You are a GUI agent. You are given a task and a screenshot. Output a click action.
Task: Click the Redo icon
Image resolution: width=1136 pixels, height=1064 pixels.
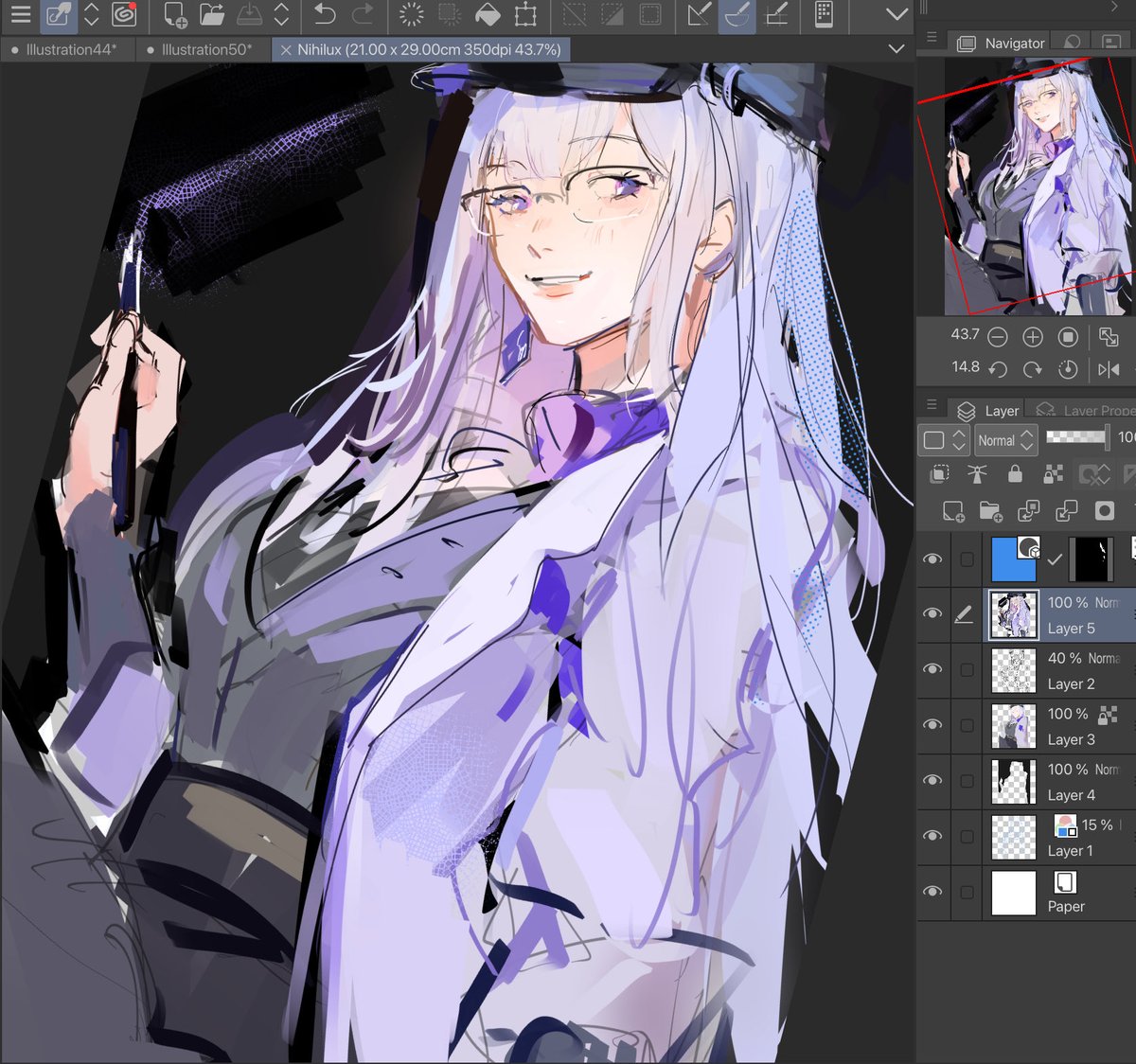(364, 15)
